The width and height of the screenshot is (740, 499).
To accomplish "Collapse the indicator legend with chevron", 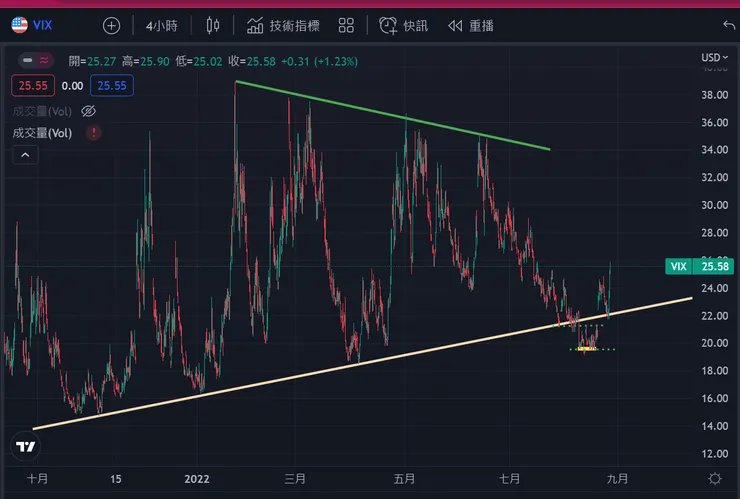I will pos(25,155).
